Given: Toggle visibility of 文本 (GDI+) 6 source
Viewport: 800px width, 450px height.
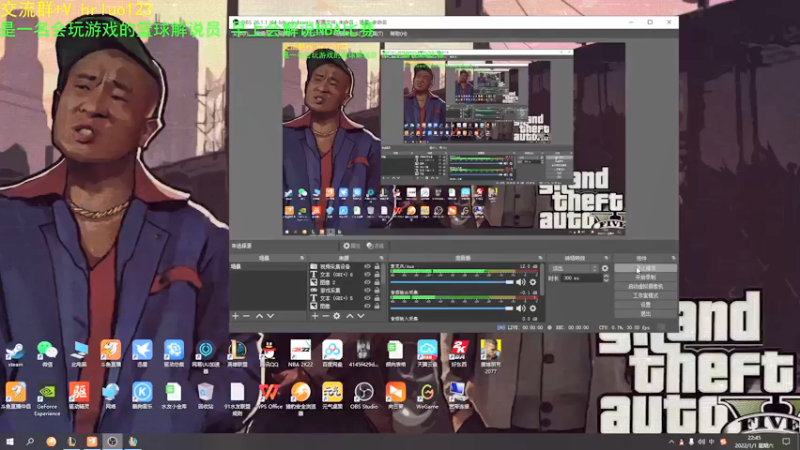Looking at the screenshot, I should pos(367,274).
